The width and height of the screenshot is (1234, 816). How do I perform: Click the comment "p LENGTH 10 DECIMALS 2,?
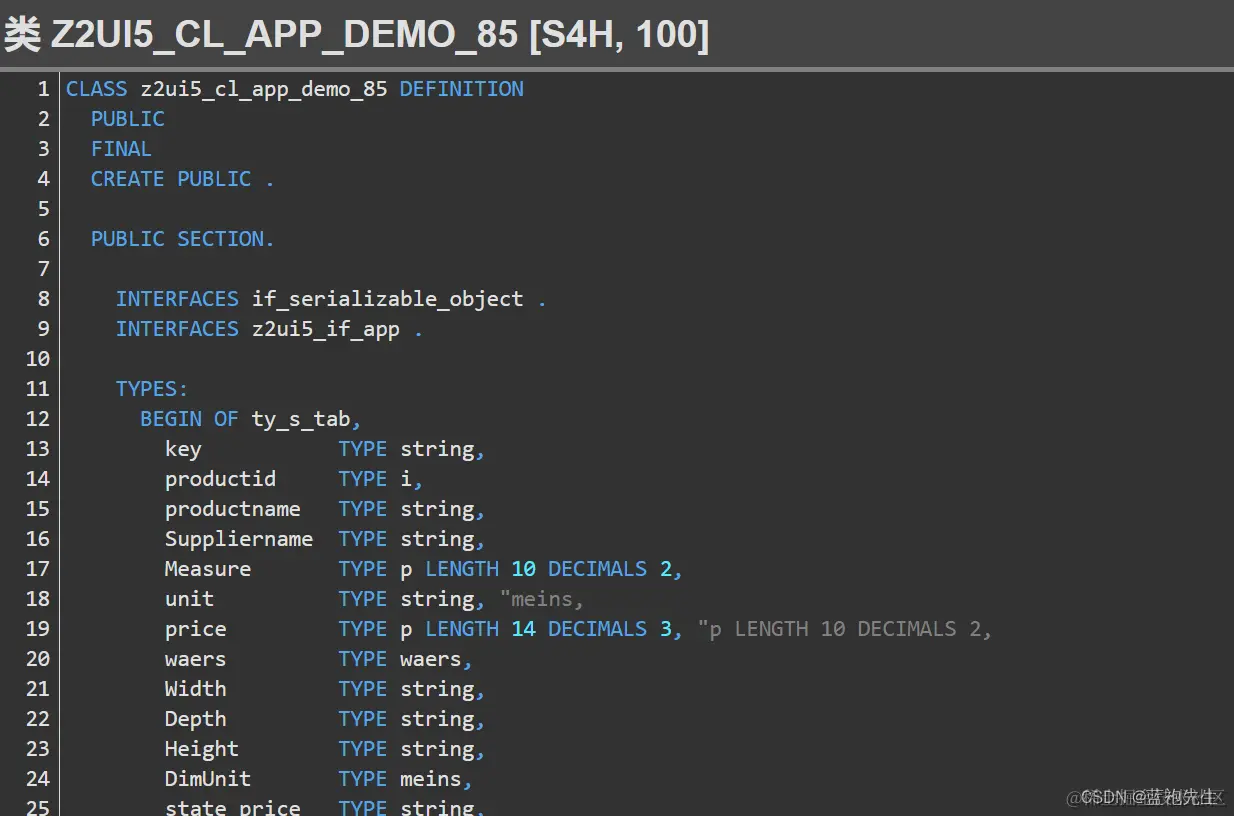click(x=846, y=629)
